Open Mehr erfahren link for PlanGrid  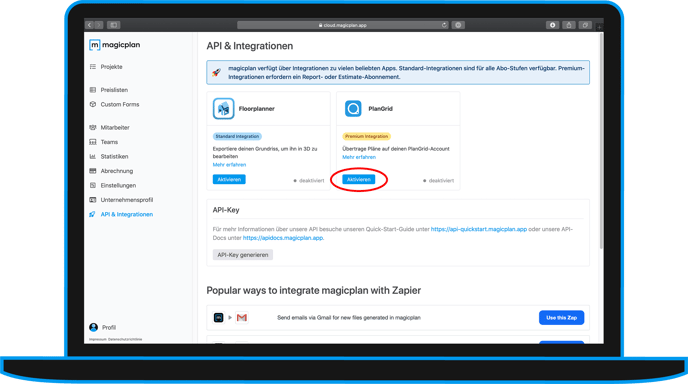point(359,157)
